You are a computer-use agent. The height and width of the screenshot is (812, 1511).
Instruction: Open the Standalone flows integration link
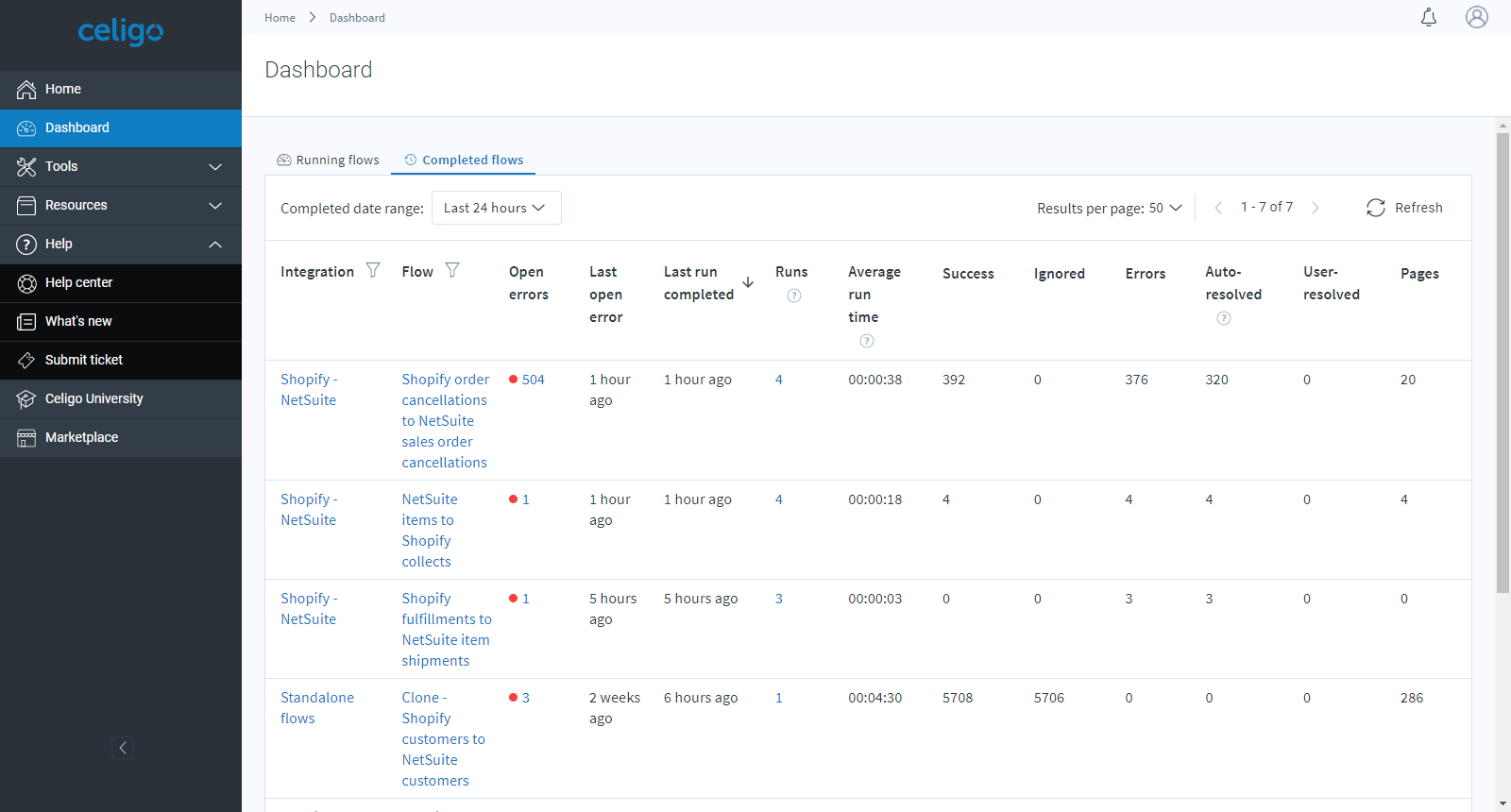pyautogui.click(x=317, y=708)
